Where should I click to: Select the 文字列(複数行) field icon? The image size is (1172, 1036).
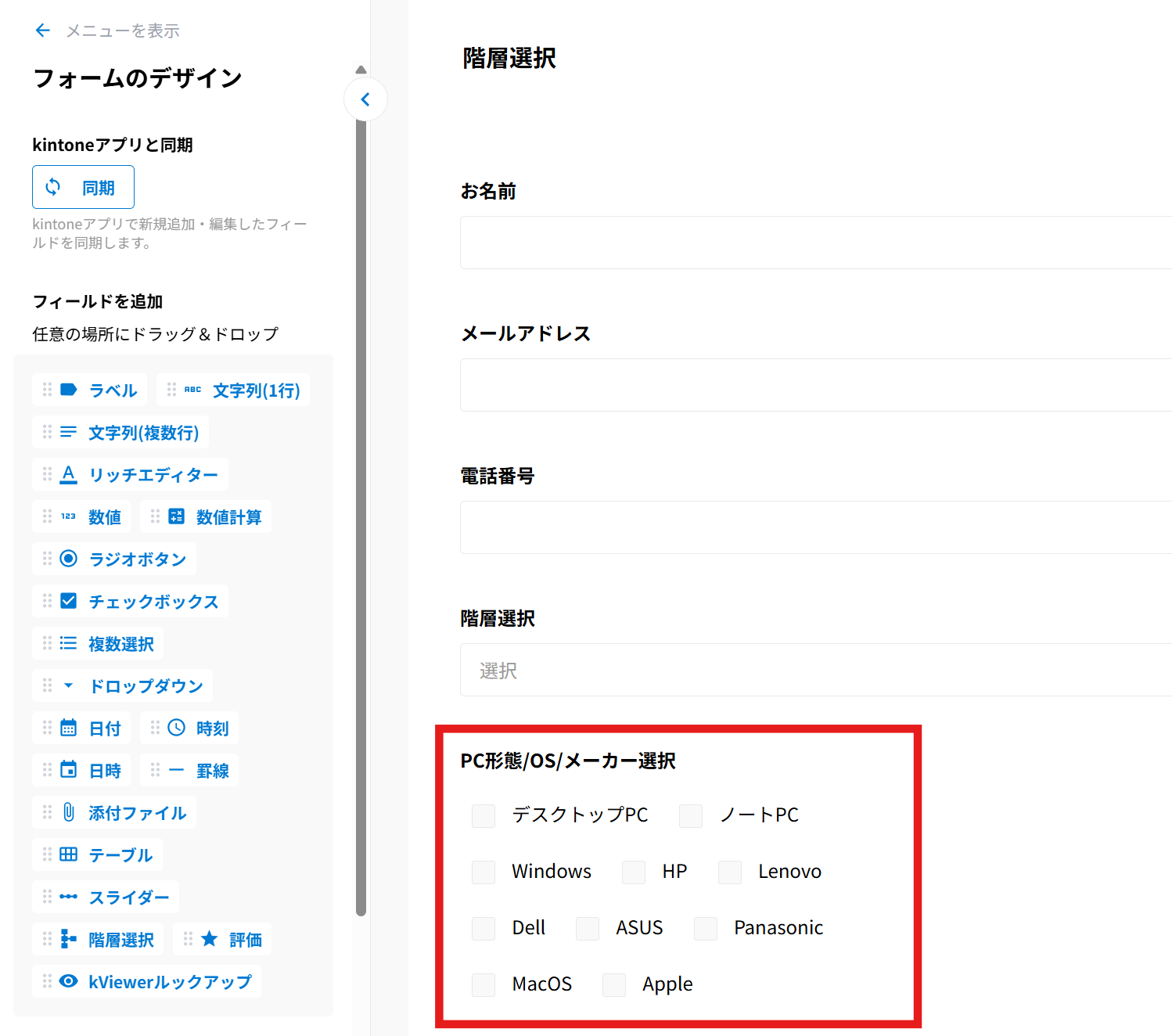69,432
